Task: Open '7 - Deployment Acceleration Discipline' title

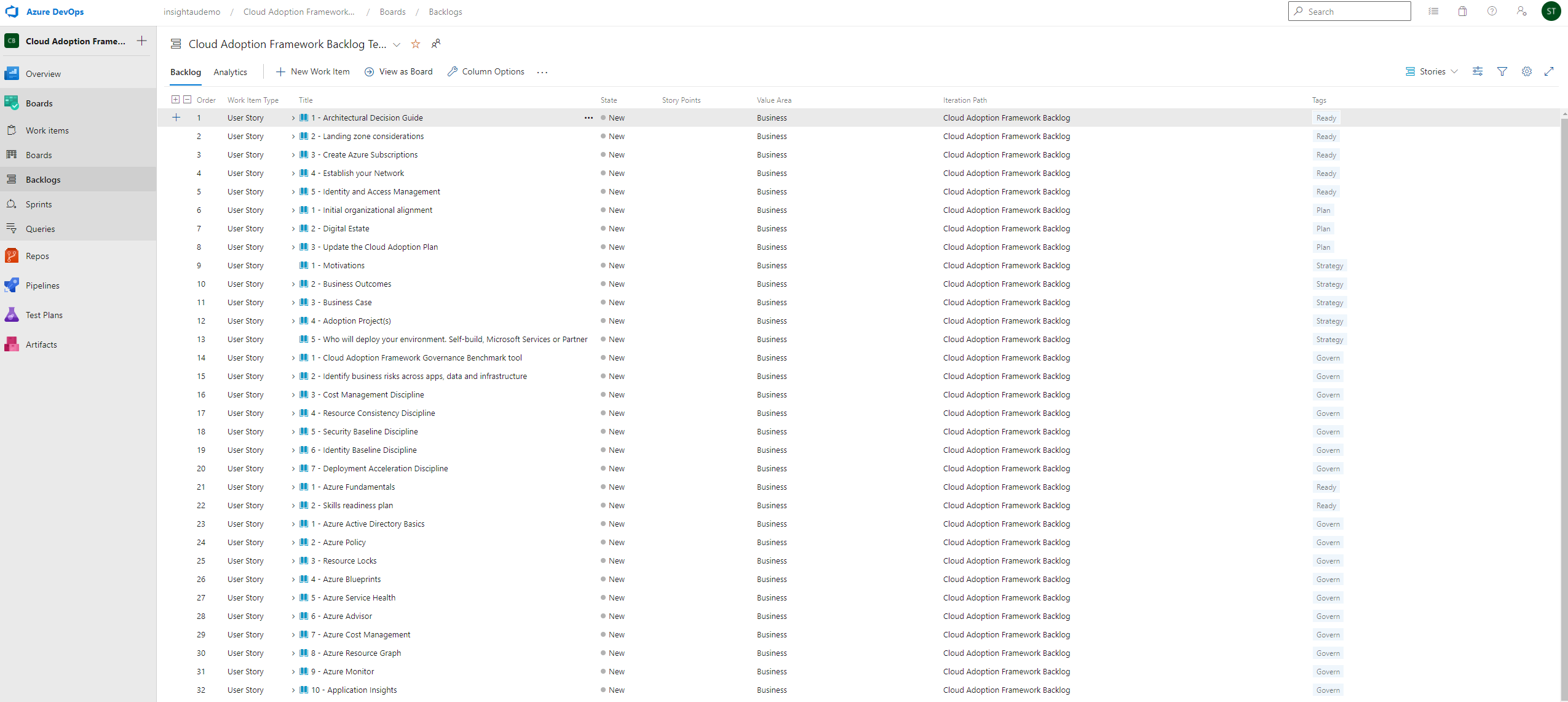Action: click(379, 469)
